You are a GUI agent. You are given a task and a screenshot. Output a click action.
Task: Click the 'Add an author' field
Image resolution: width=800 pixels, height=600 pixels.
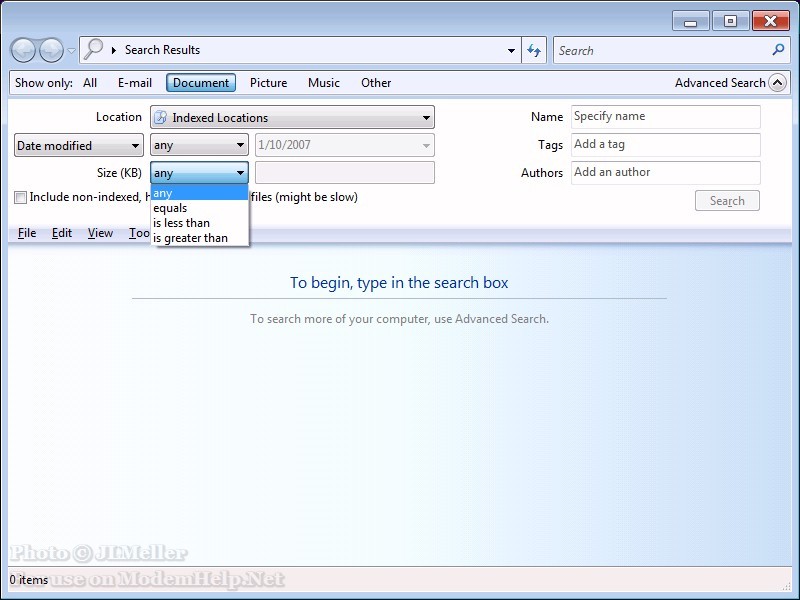(x=666, y=172)
